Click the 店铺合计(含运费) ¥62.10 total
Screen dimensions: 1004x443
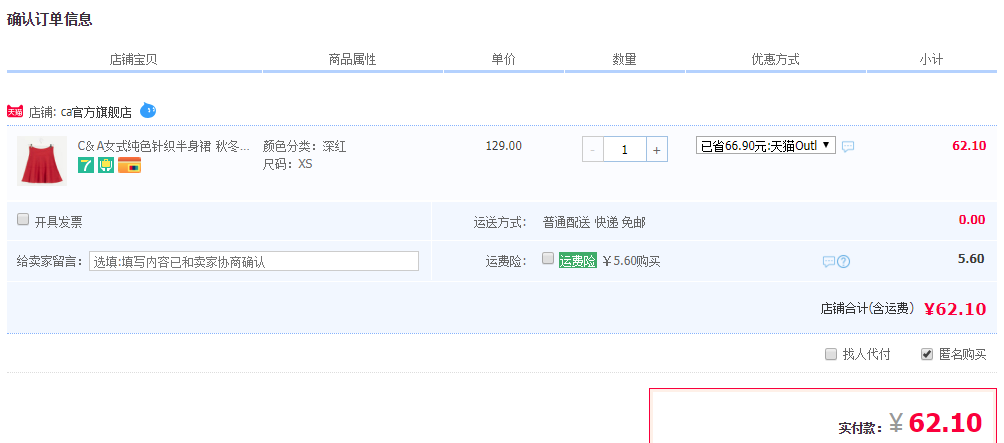click(903, 309)
